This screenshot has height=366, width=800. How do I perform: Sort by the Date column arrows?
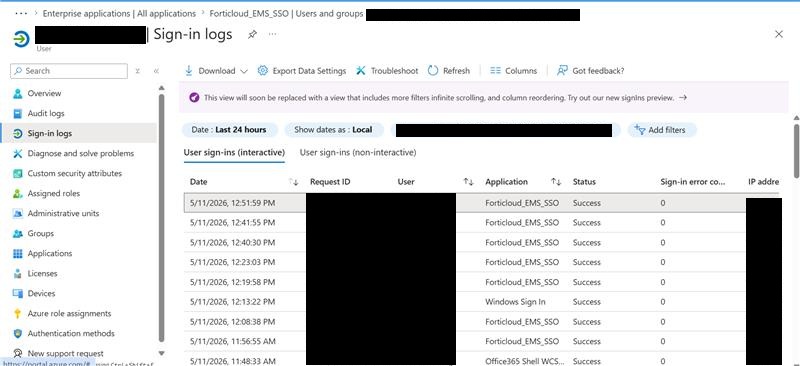(294, 182)
